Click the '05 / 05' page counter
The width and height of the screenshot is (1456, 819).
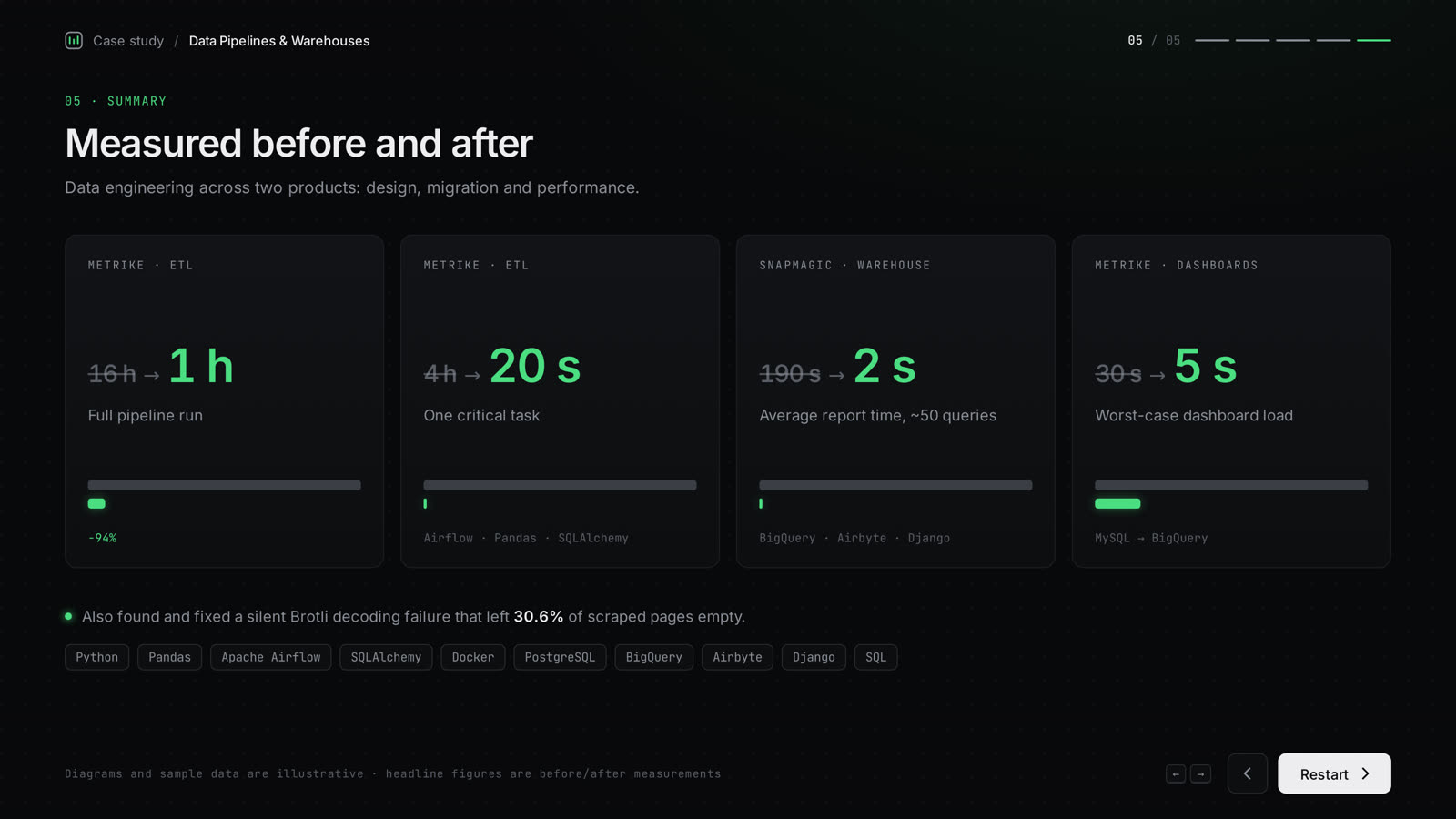pos(1154,40)
